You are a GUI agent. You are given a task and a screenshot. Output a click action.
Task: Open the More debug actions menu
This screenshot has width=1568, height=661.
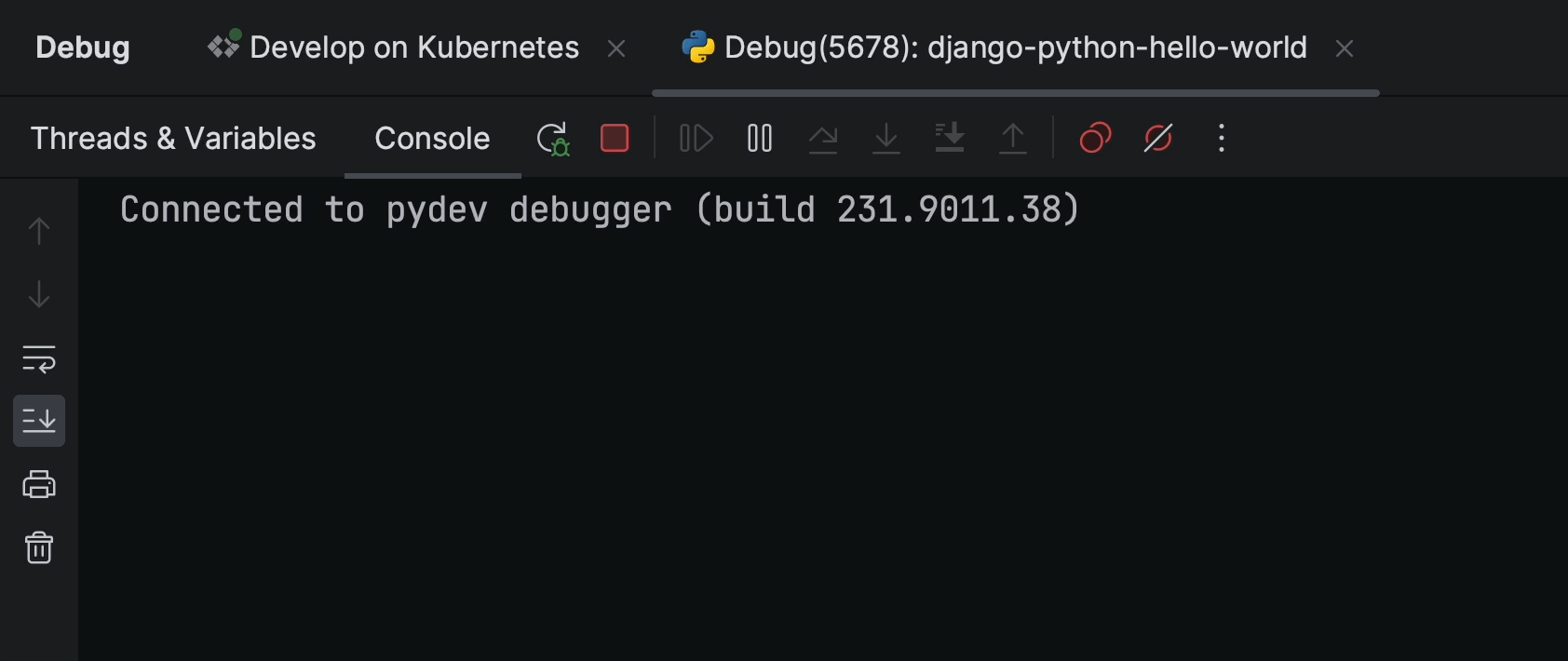pos(1222,139)
